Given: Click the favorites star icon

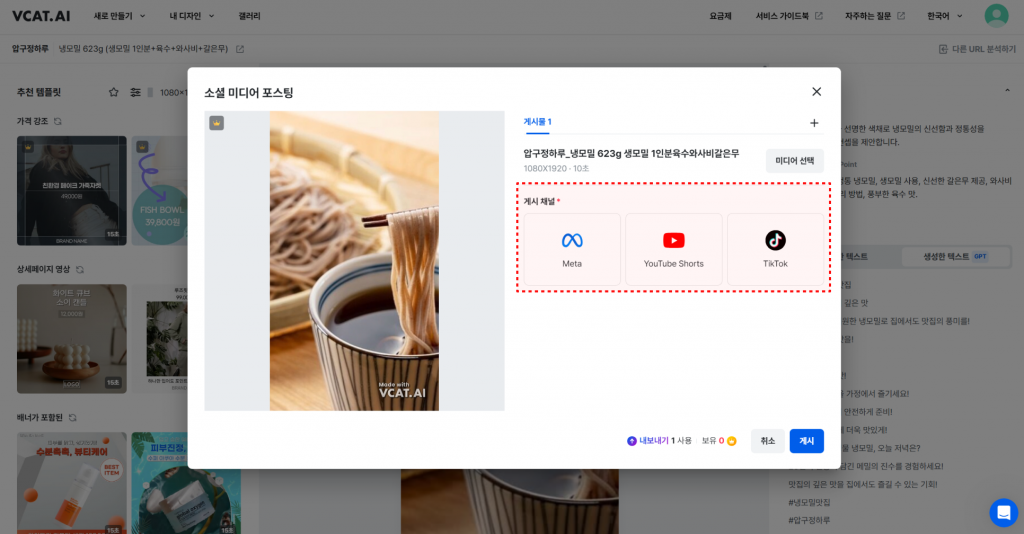Looking at the screenshot, I should coord(114,92).
